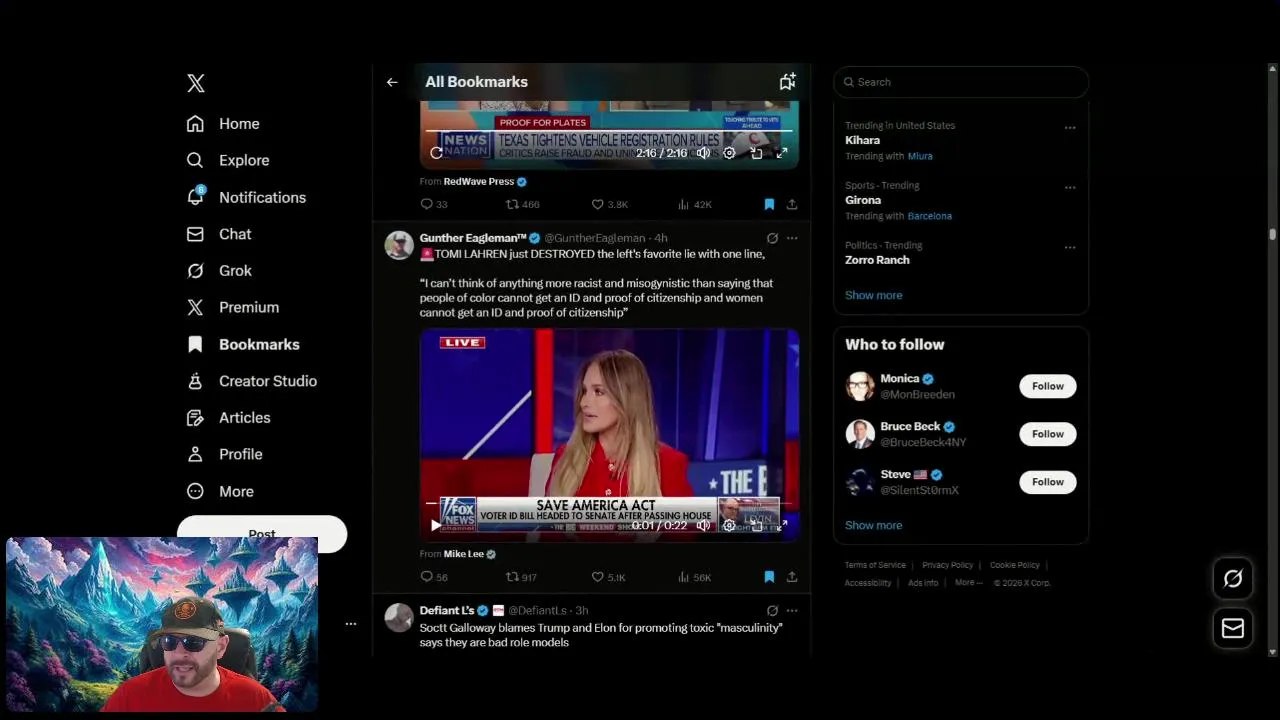Go to Home in sidebar

click(x=223, y=124)
